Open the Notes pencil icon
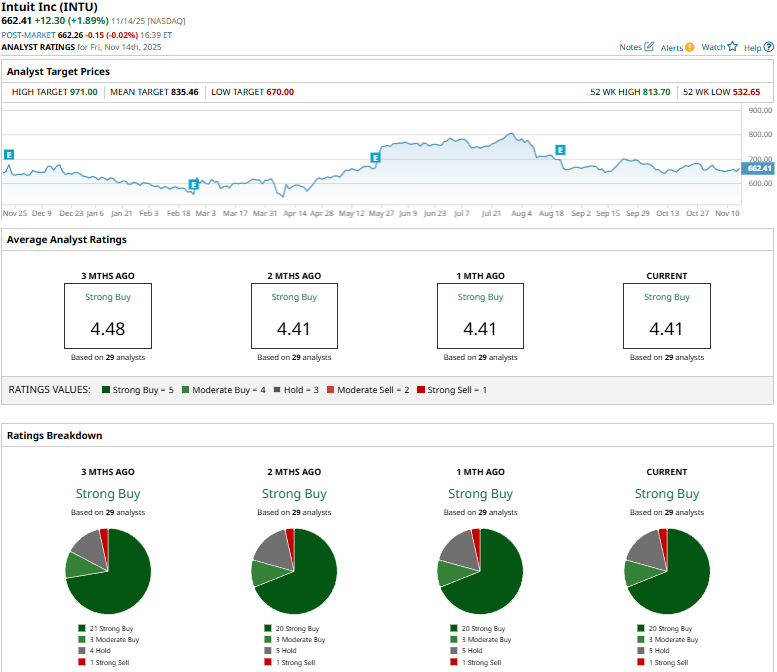The width and height of the screenshot is (777, 672). pyautogui.click(x=649, y=47)
